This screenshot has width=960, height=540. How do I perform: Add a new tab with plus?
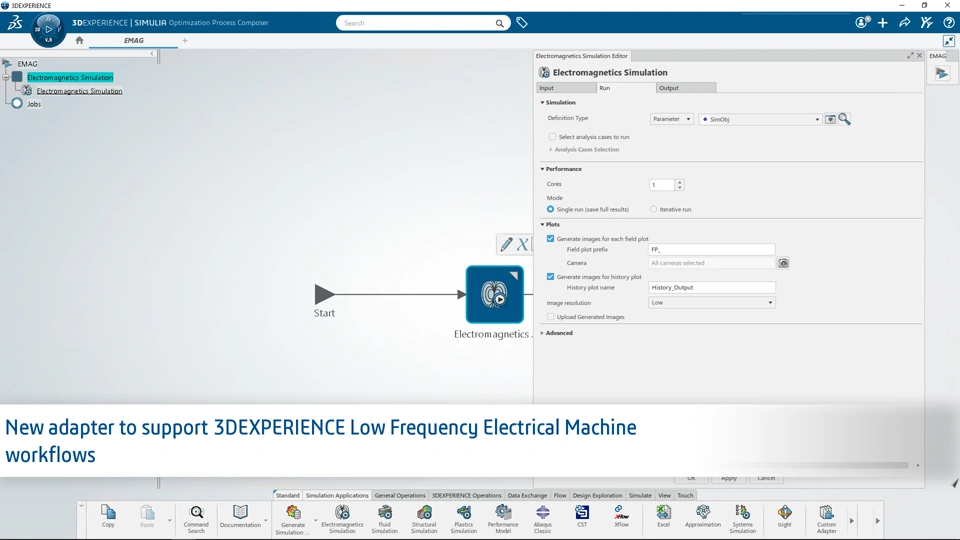pyautogui.click(x=185, y=40)
